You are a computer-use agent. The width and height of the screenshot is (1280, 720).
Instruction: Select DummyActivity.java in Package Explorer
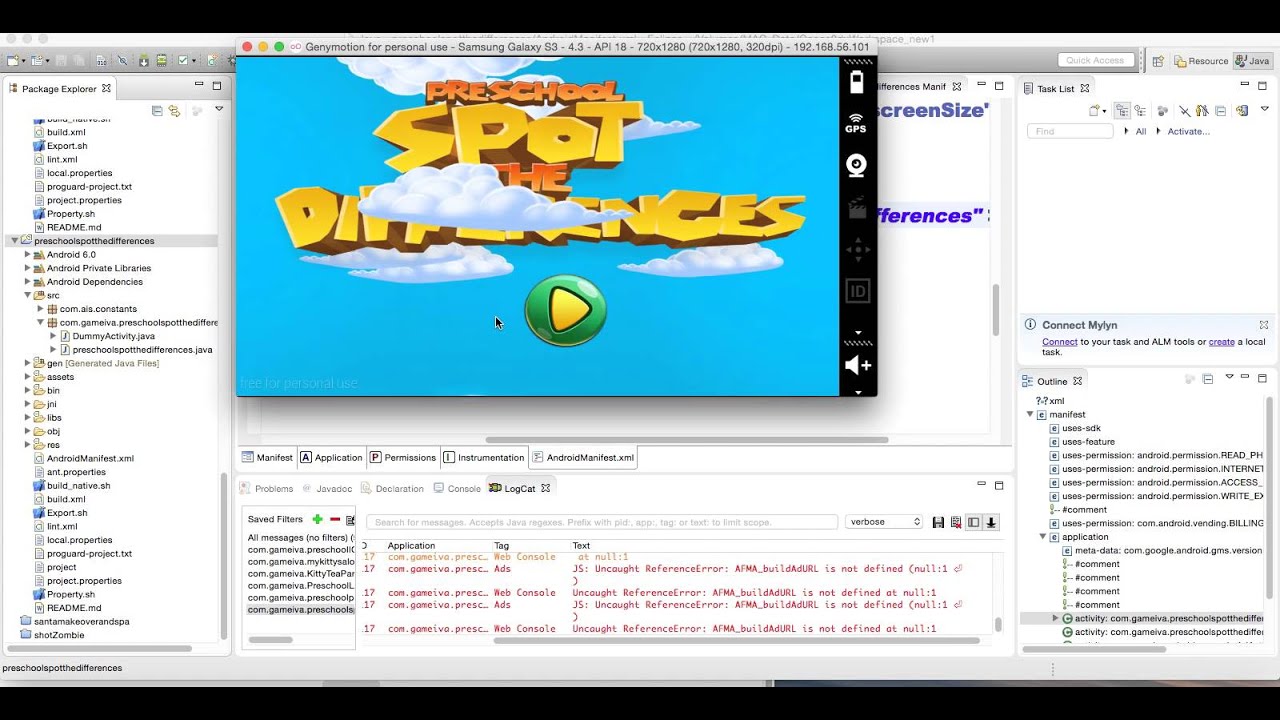pos(113,336)
